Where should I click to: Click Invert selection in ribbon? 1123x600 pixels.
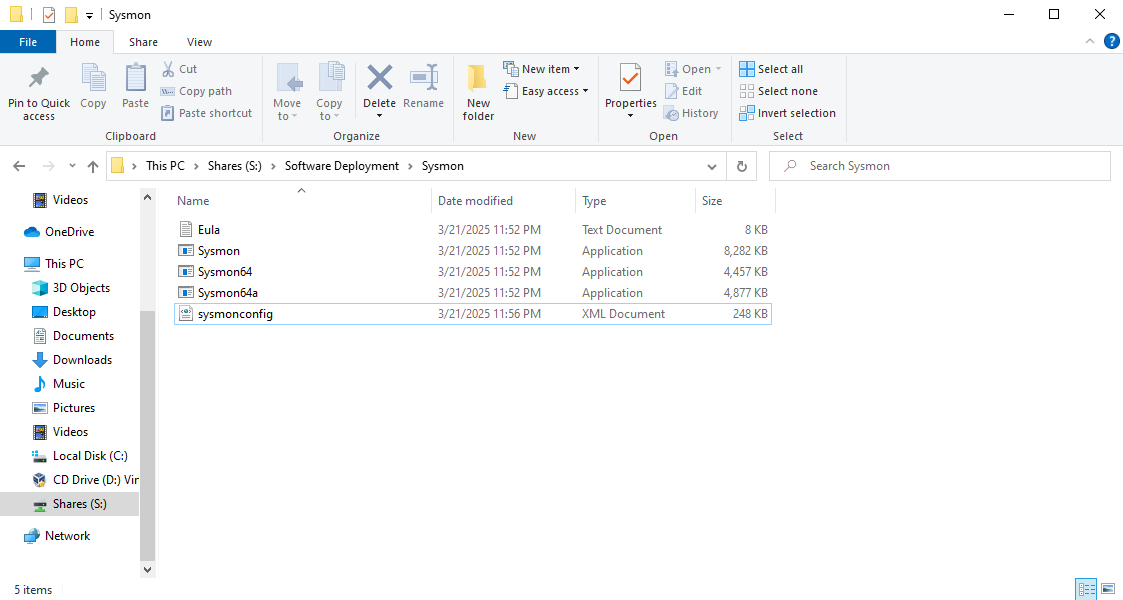point(787,113)
